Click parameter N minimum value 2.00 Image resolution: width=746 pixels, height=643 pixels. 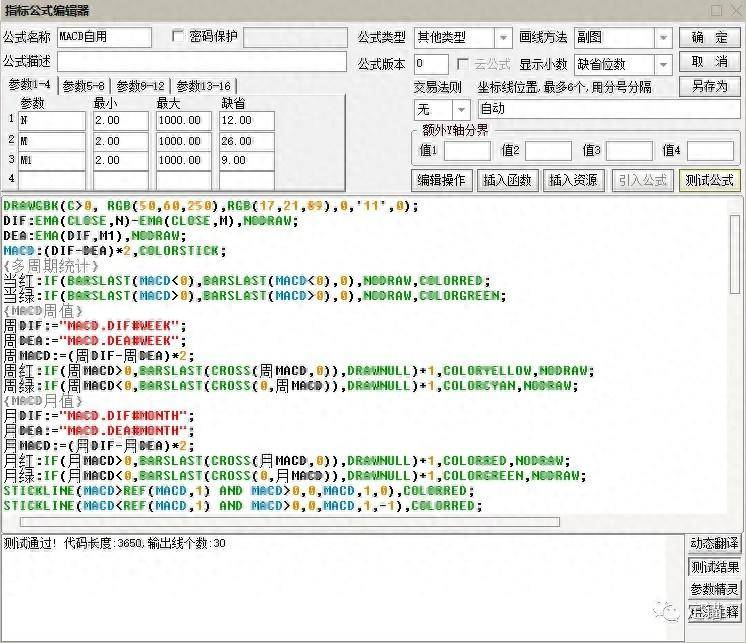(121, 121)
